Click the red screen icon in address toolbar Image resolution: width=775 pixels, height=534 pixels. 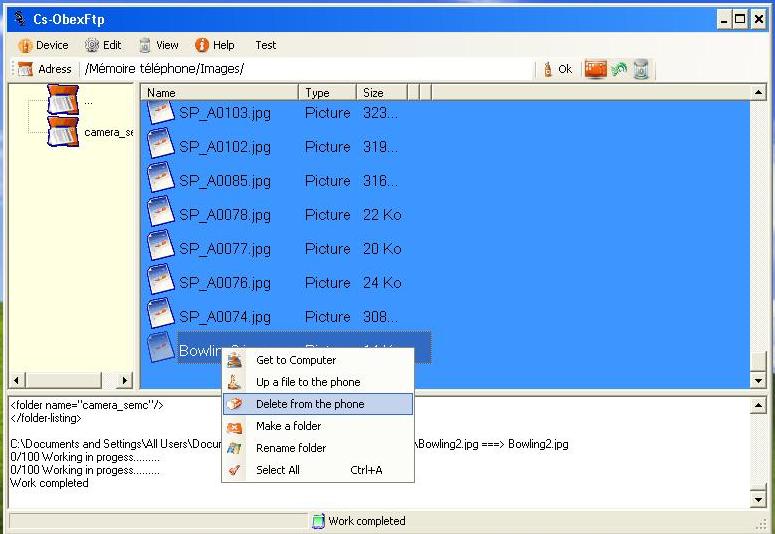[596, 69]
